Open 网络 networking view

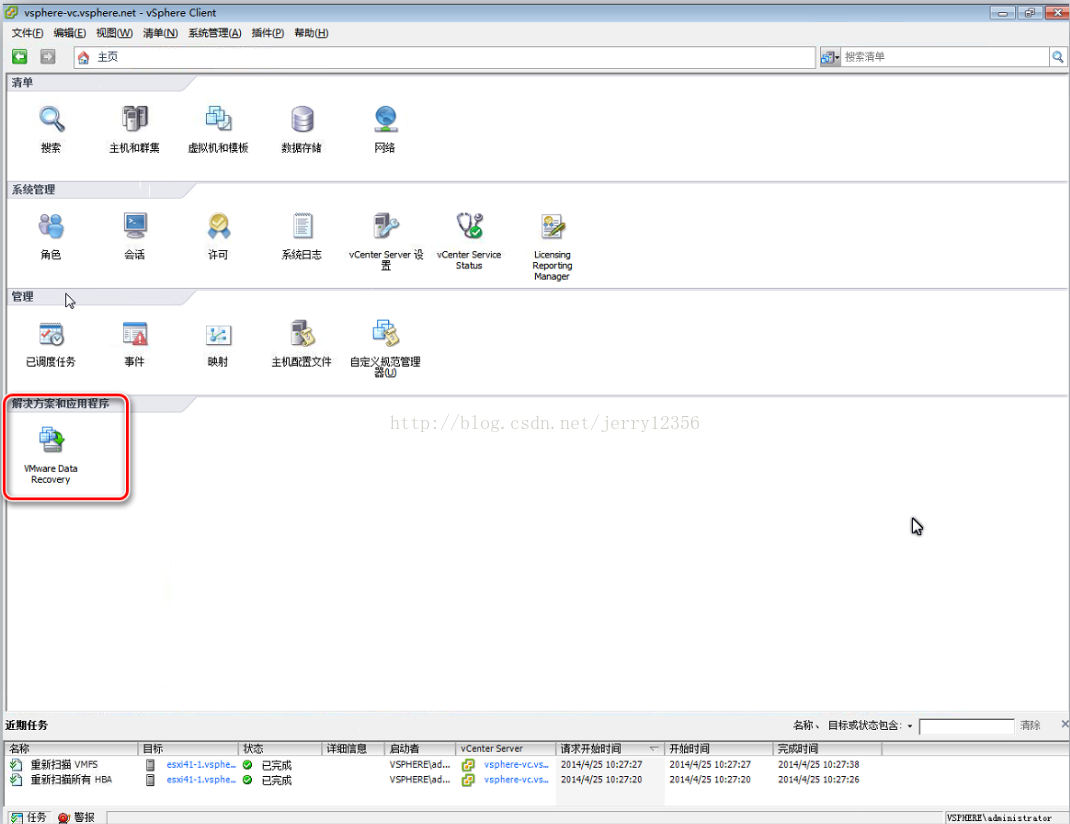click(x=386, y=119)
